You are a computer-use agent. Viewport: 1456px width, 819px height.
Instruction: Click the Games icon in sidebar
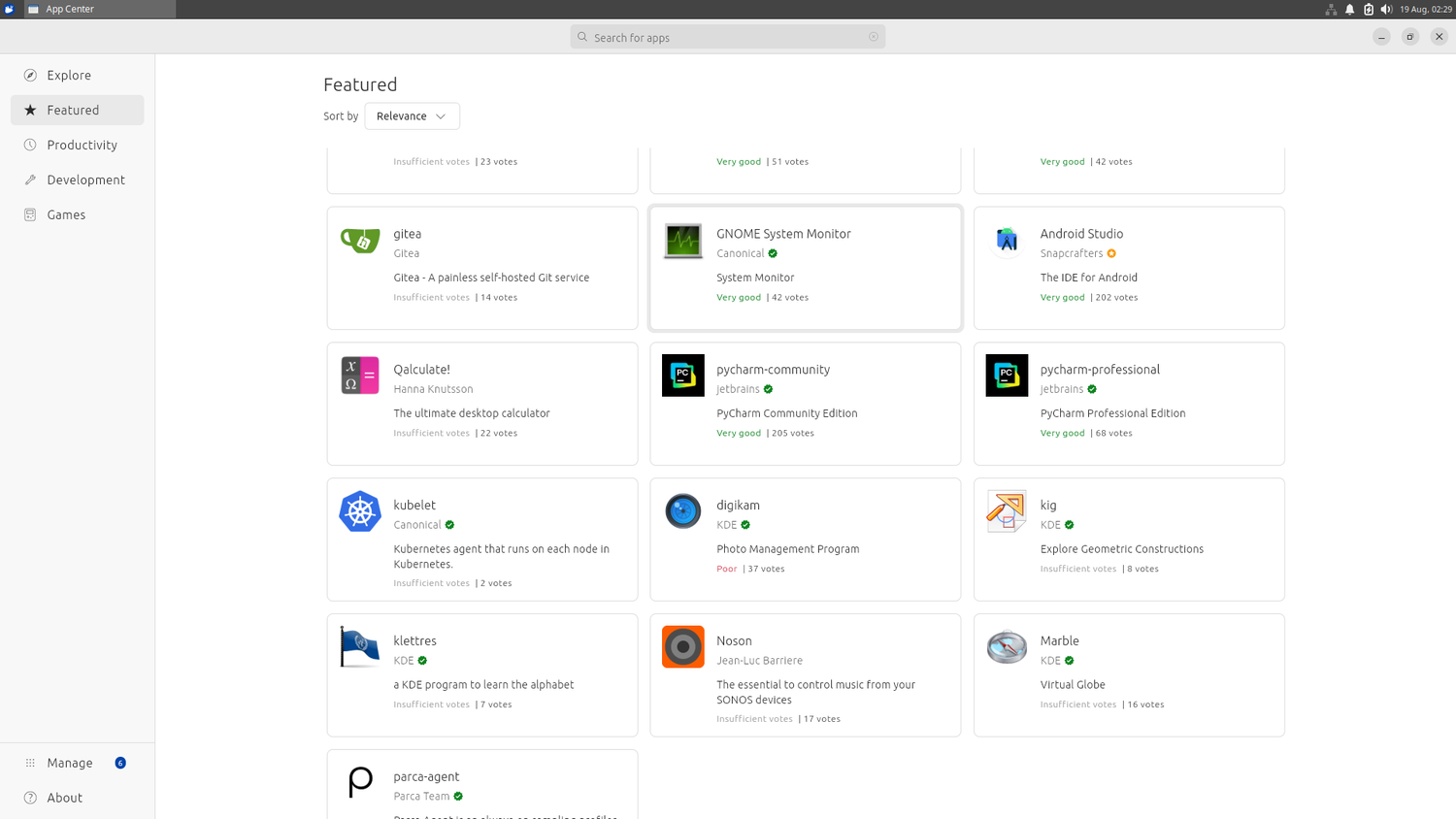click(30, 214)
